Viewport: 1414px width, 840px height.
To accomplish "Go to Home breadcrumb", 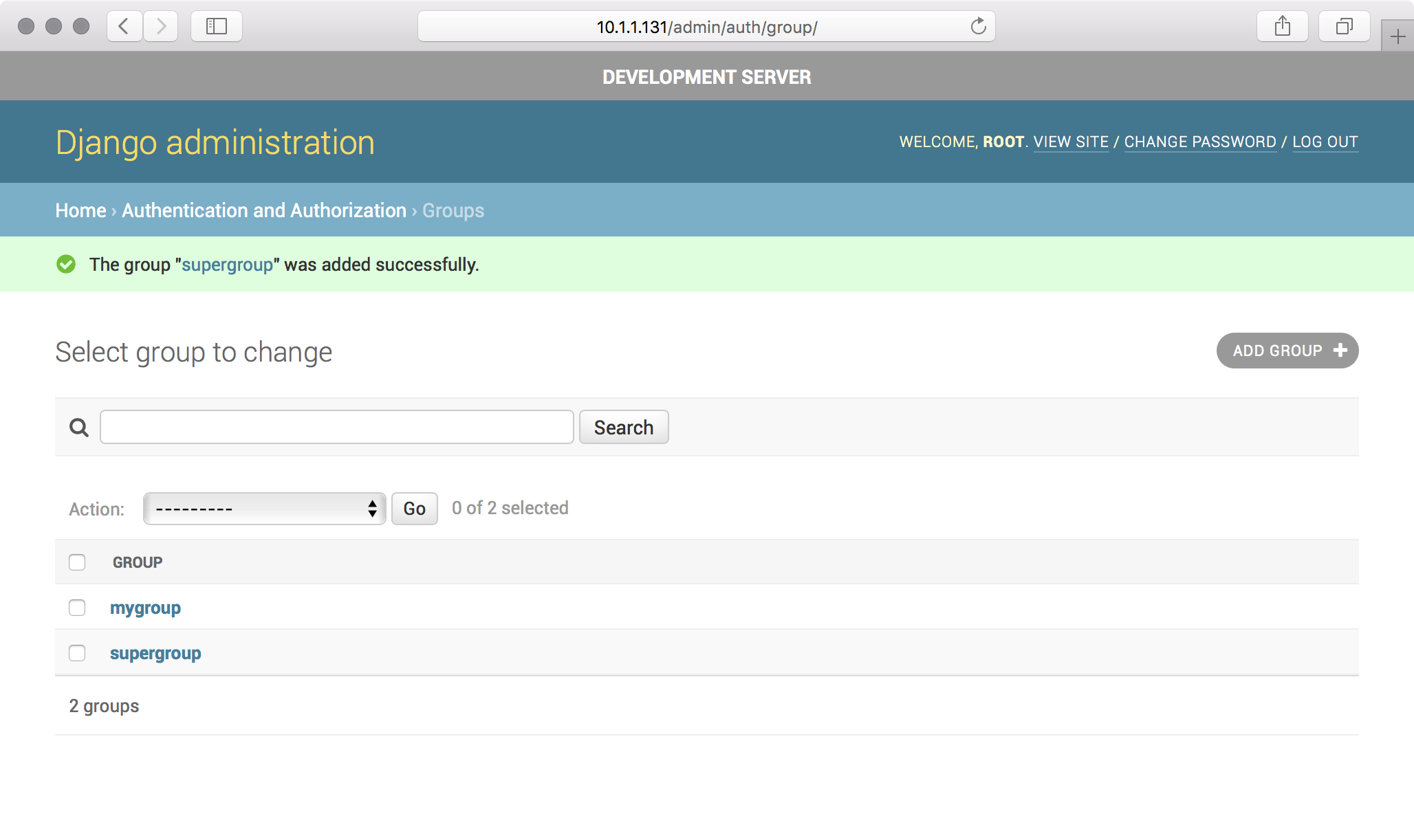I will pyautogui.click(x=80, y=210).
